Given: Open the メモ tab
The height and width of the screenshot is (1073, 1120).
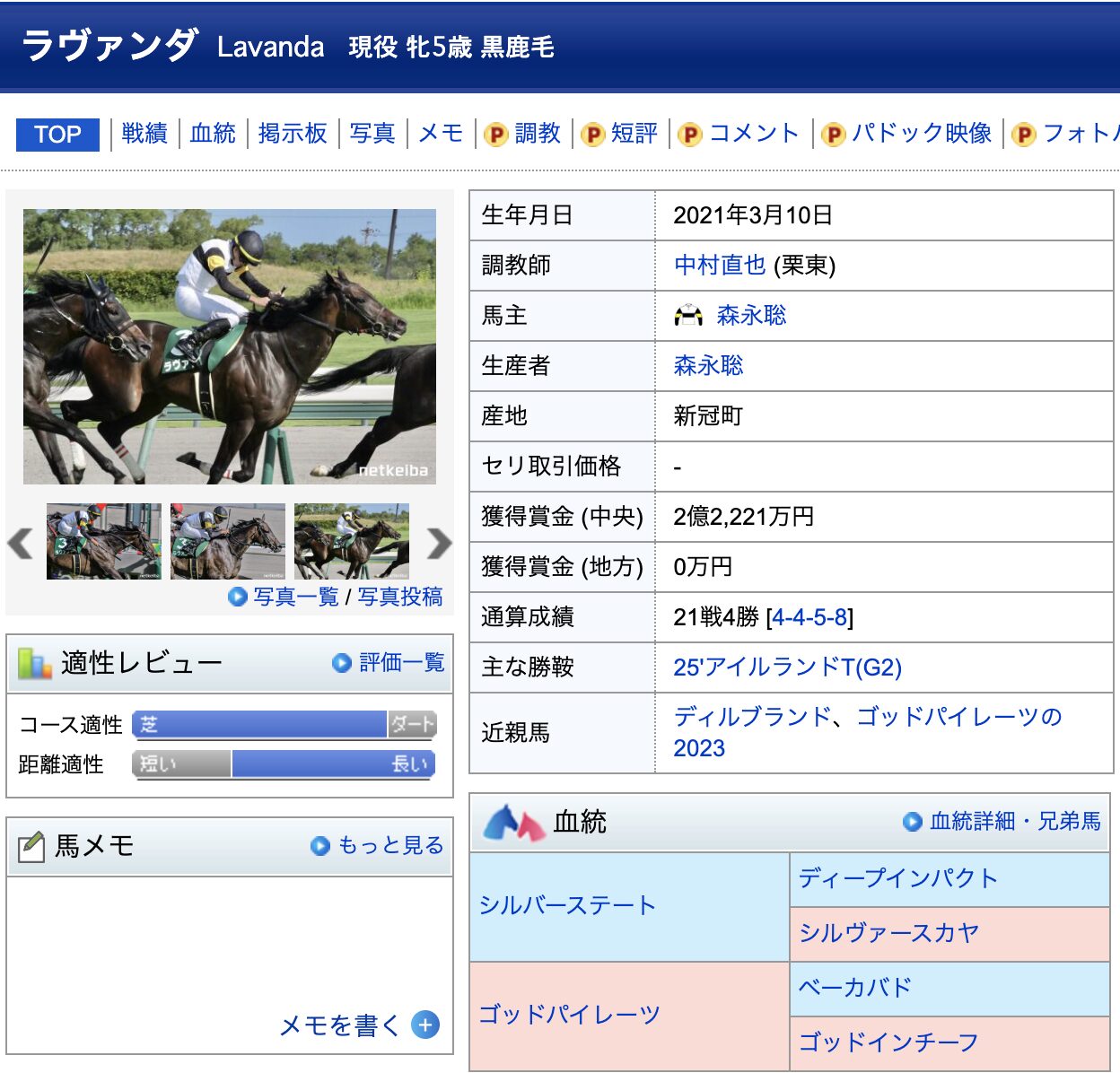Looking at the screenshot, I should 441,134.
